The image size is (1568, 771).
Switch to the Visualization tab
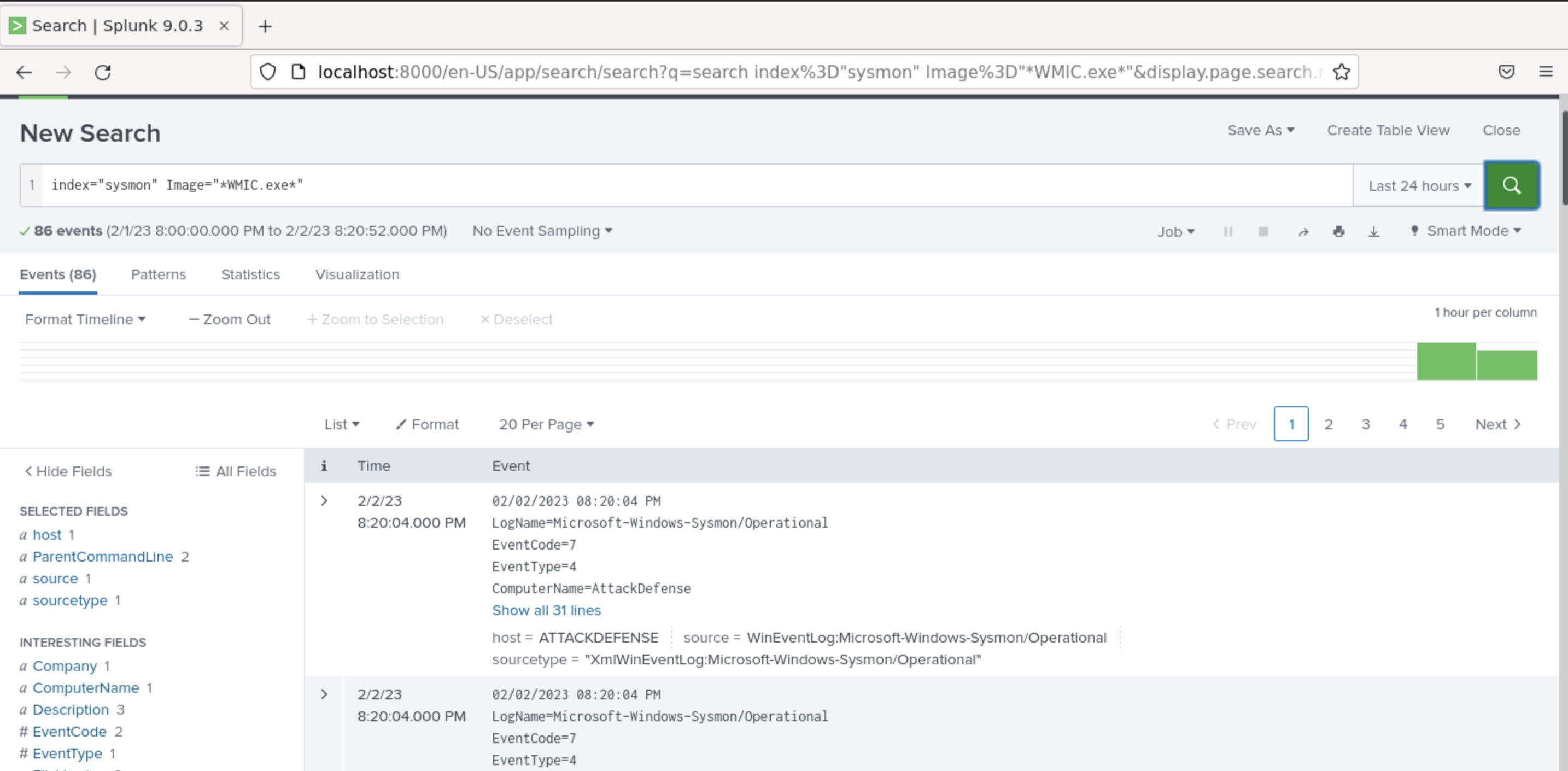point(358,274)
